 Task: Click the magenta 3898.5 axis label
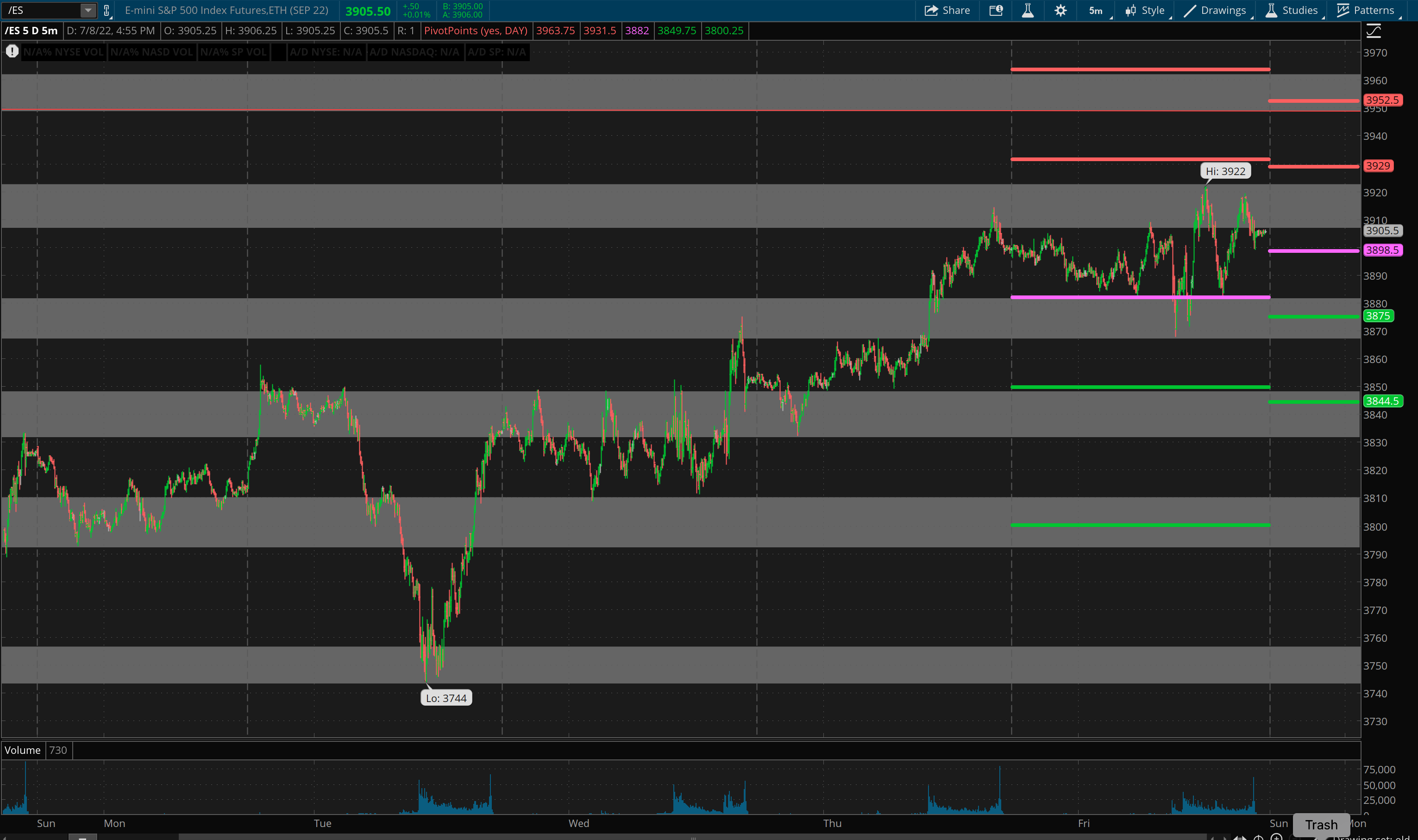pyautogui.click(x=1382, y=250)
